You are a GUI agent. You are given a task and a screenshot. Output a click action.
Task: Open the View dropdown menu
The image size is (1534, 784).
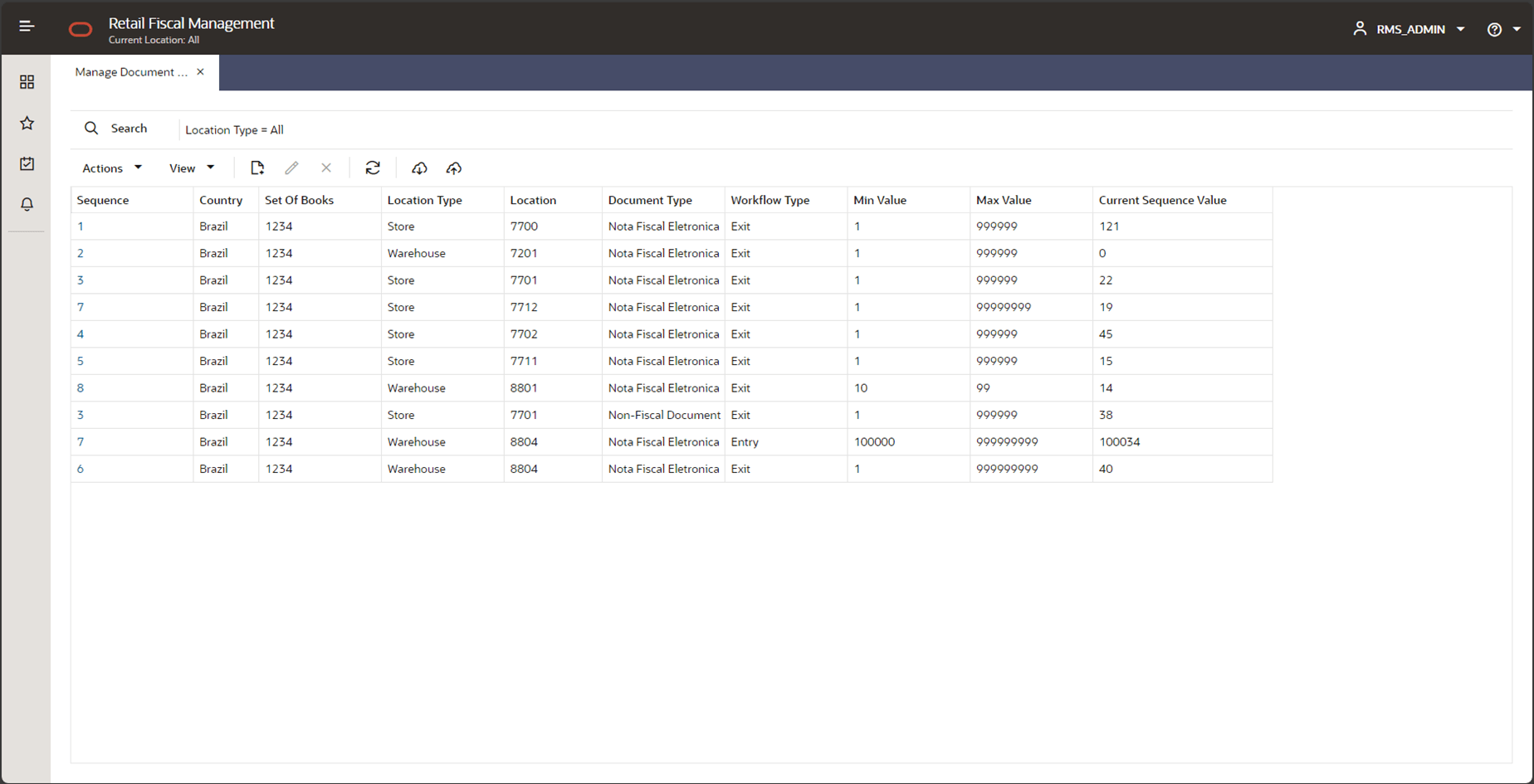coord(192,168)
